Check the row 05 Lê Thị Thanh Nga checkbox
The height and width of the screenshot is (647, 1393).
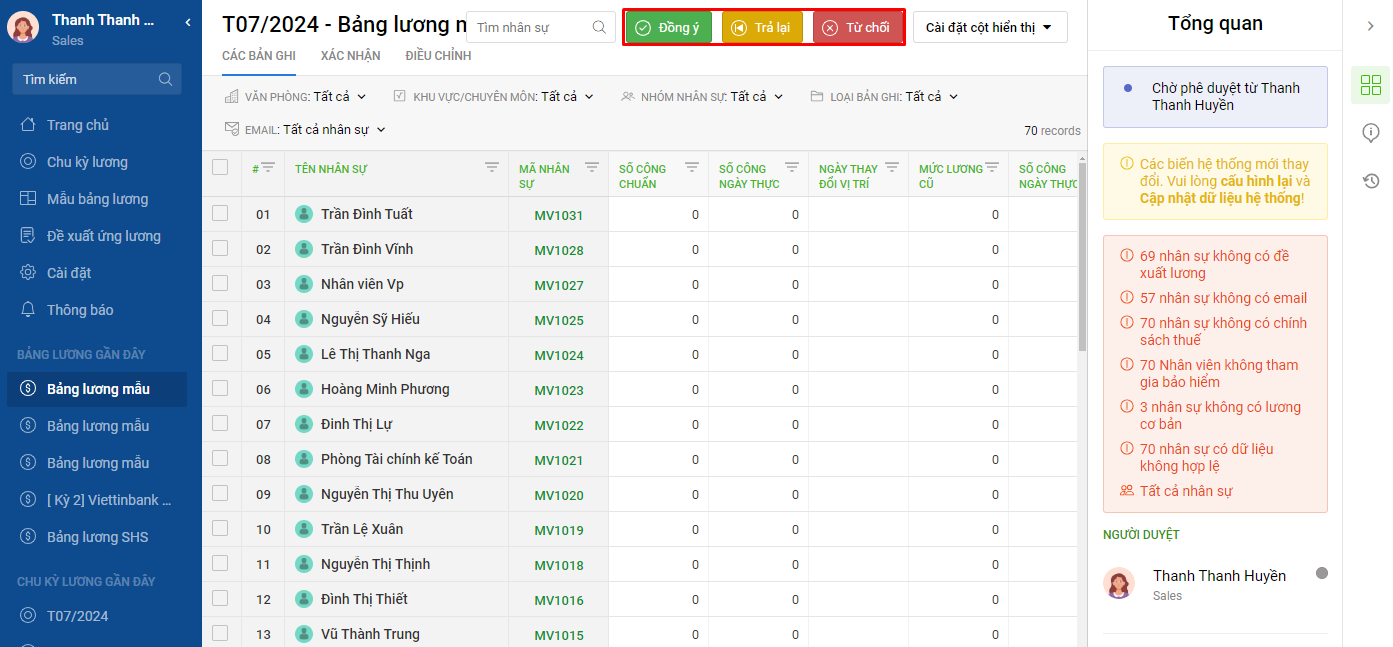coord(220,353)
